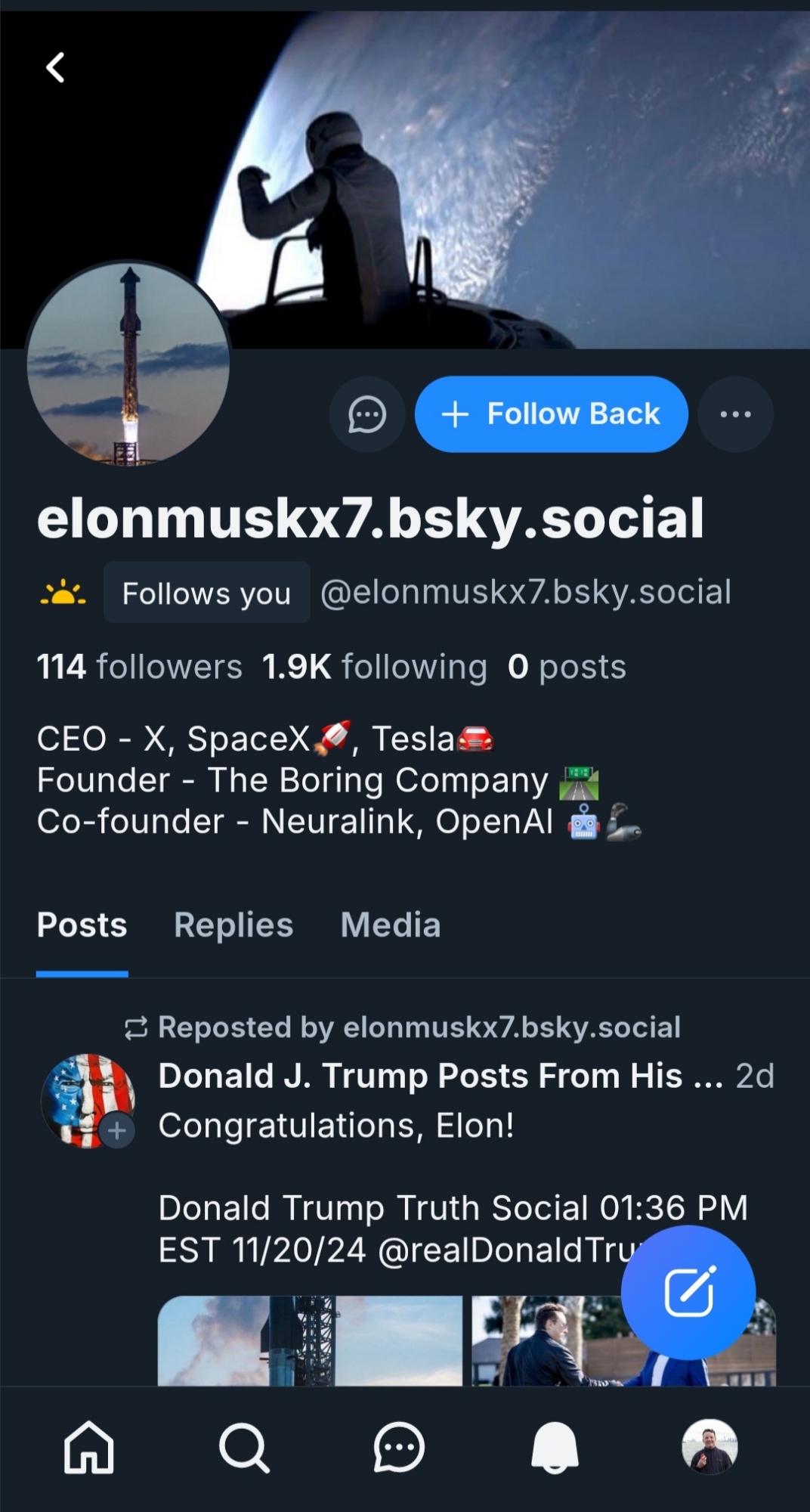Open the Search magnifier icon
Screen dimensions: 810x1512
(x=244, y=1448)
